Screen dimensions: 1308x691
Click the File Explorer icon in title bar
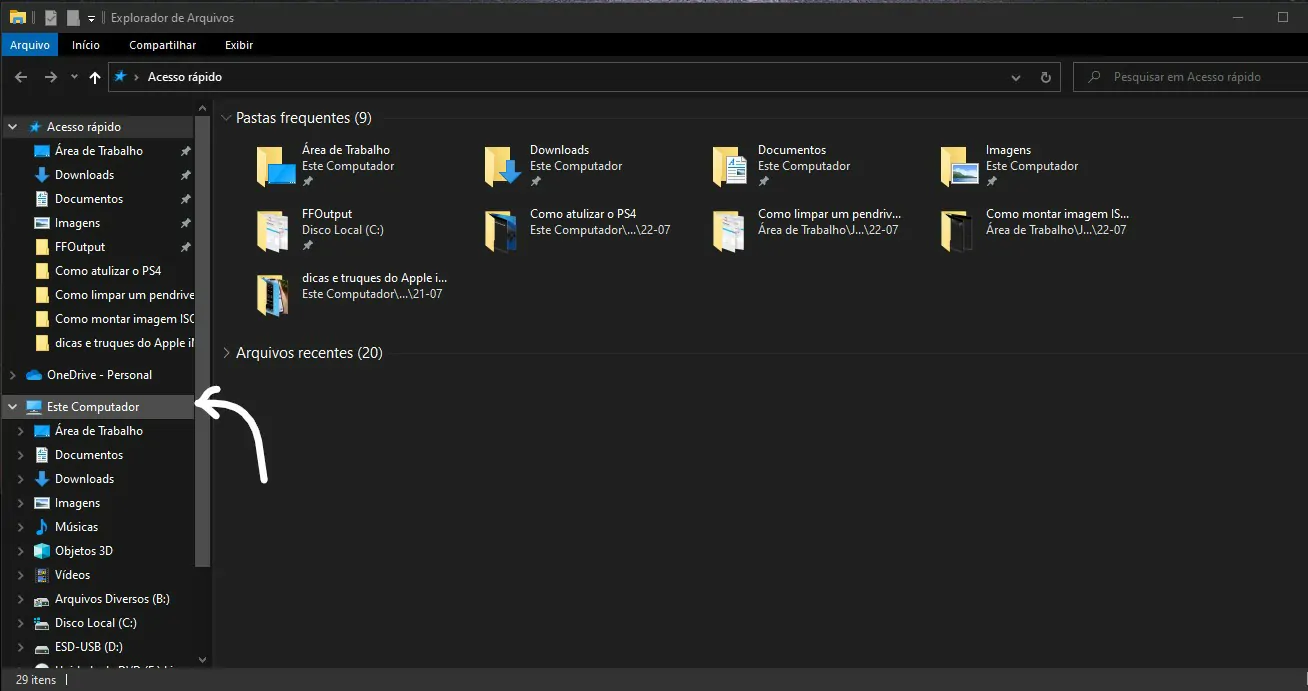(17, 17)
